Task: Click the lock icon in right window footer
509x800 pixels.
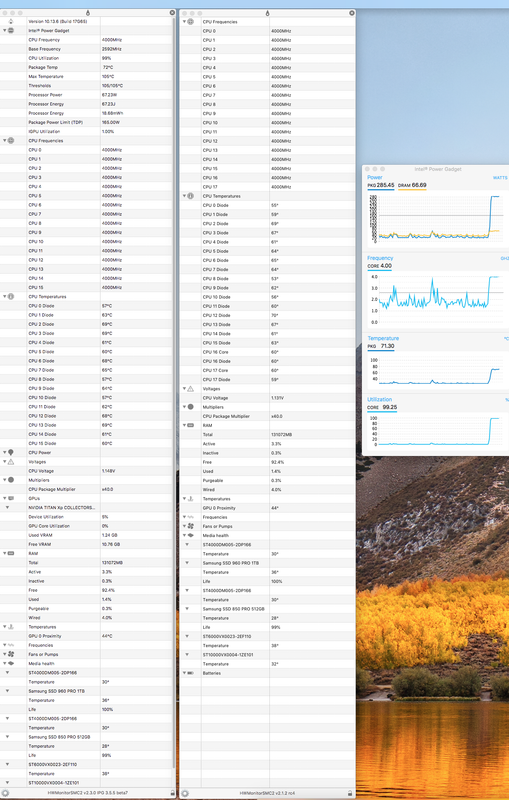Action: point(350,793)
